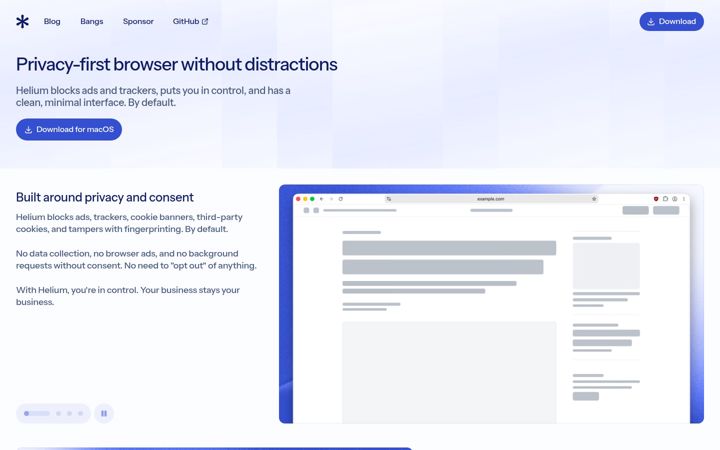
Task: Click the back arrow in mockup toolbar
Action: [x=321, y=199]
